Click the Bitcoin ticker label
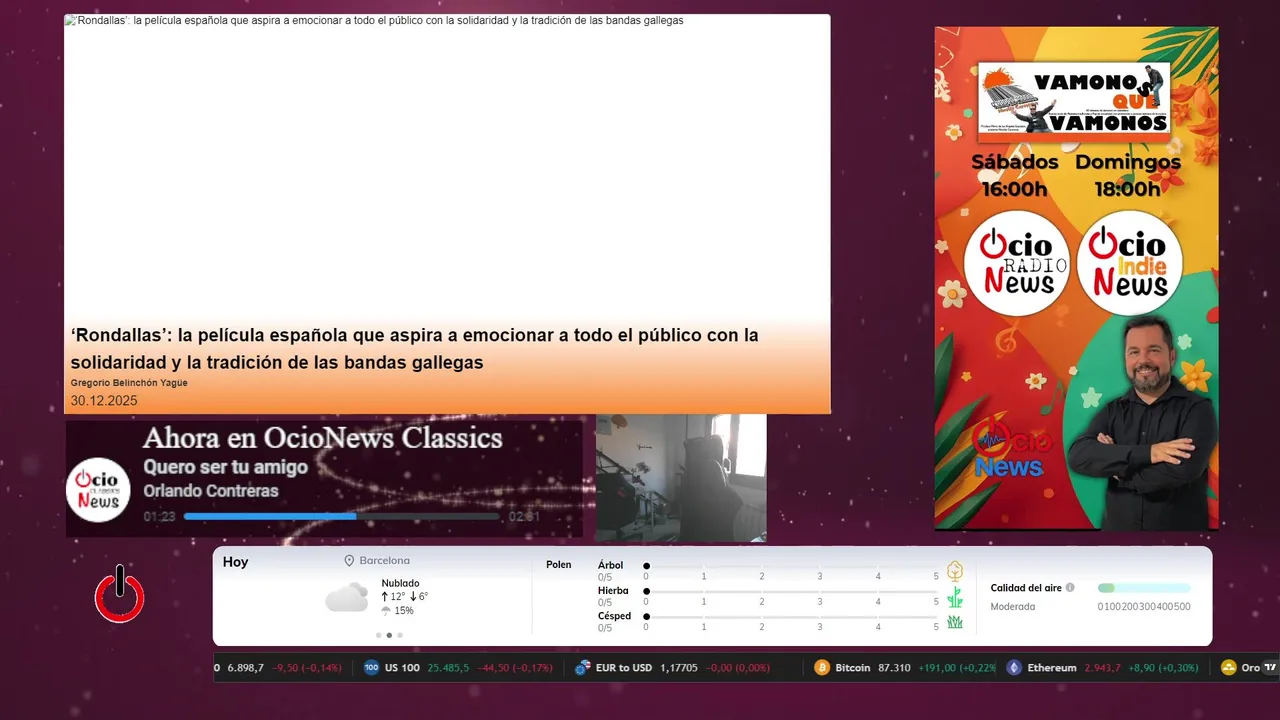 point(853,668)
